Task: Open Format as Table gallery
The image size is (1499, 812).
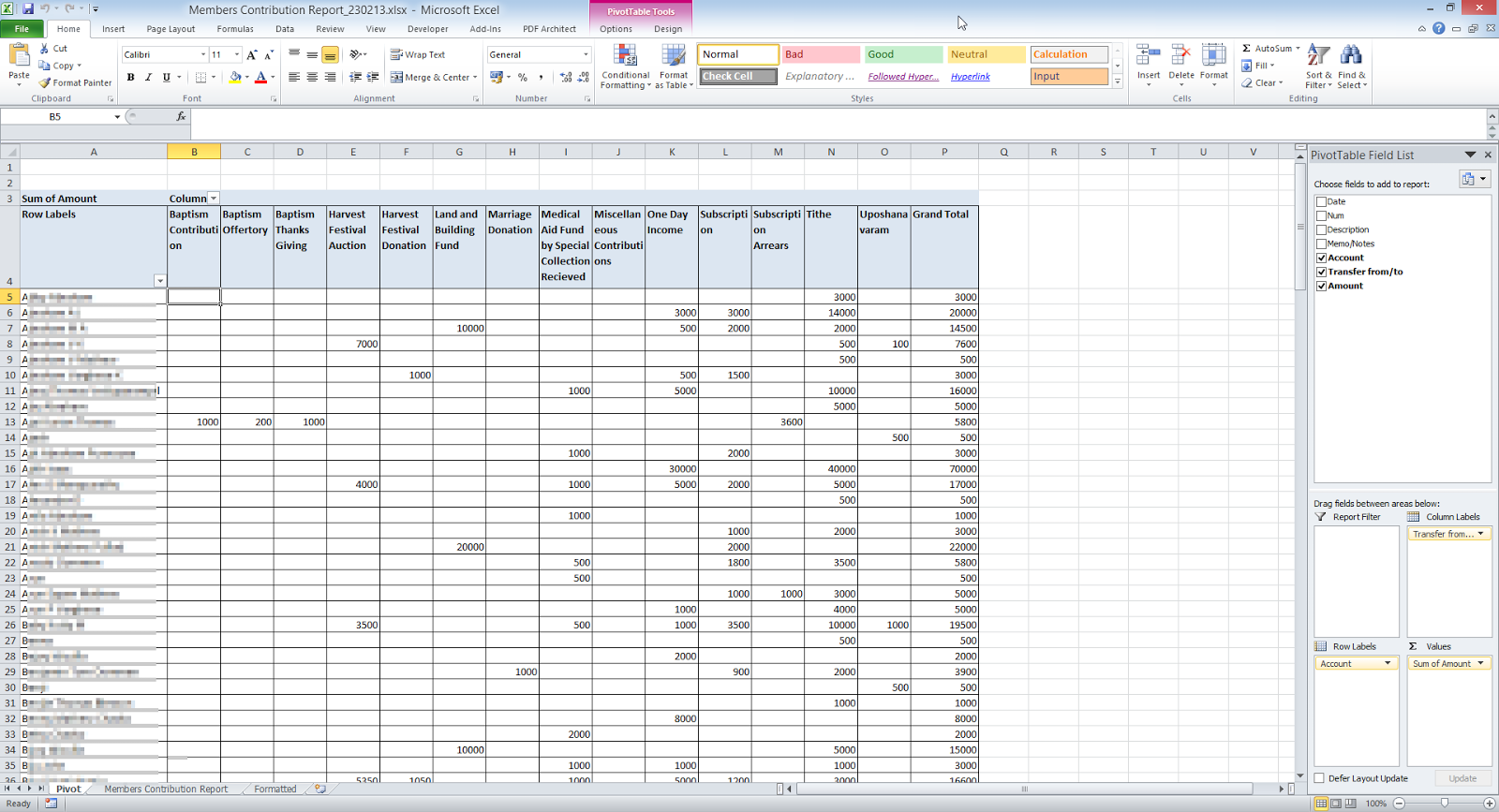Action: (674, 66)
